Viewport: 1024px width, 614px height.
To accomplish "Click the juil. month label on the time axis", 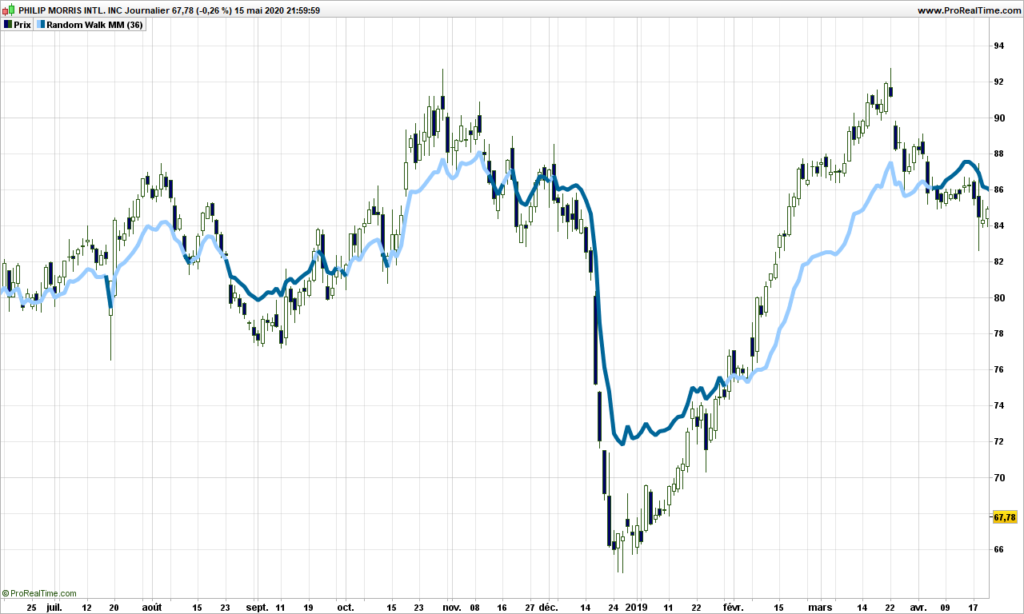I will click(x=54, y=607).
